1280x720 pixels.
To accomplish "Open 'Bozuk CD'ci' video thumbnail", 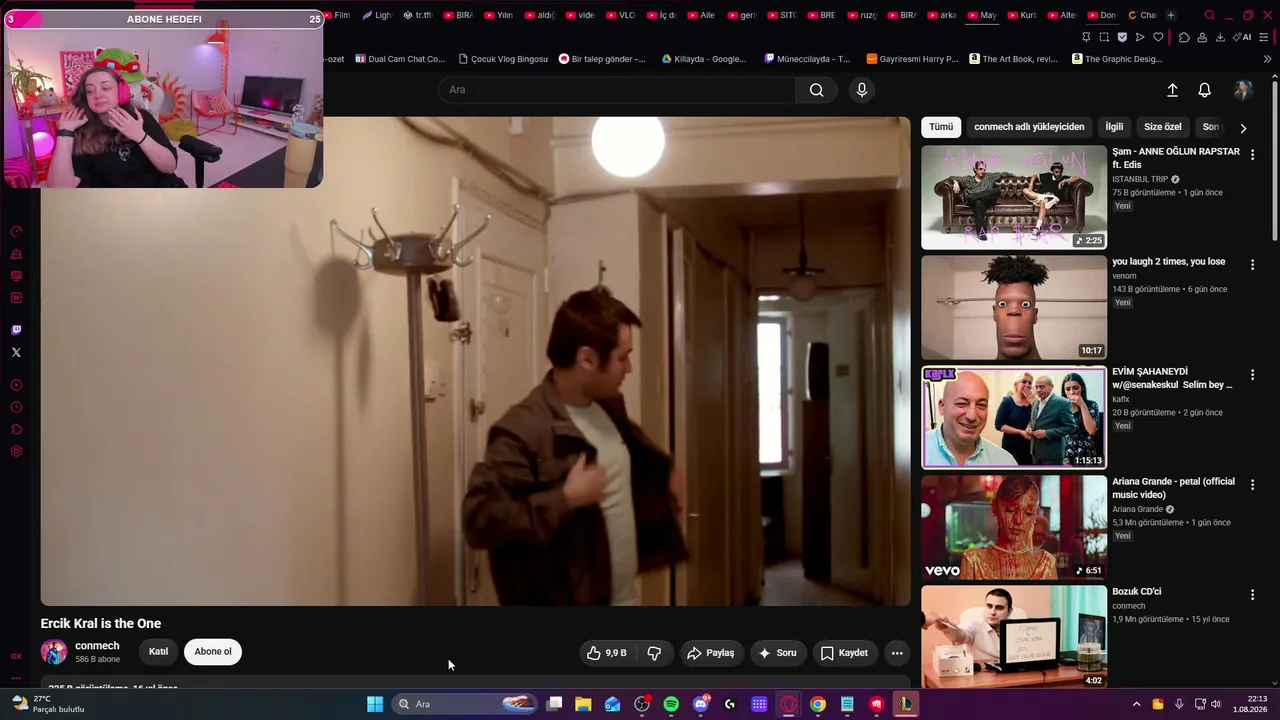I will click(1014, 636).
